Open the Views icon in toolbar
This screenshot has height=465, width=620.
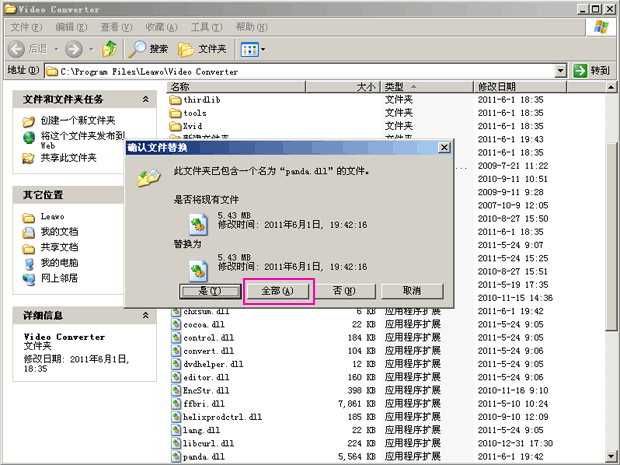point(250,49)
